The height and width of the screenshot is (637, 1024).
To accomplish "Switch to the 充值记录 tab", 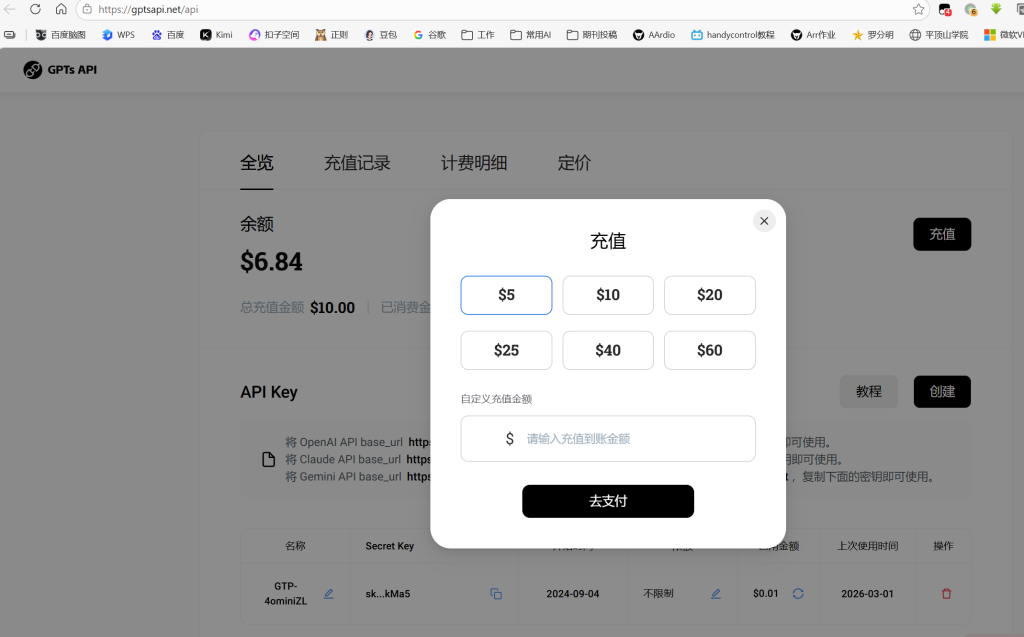I will (x=357, y=162).
